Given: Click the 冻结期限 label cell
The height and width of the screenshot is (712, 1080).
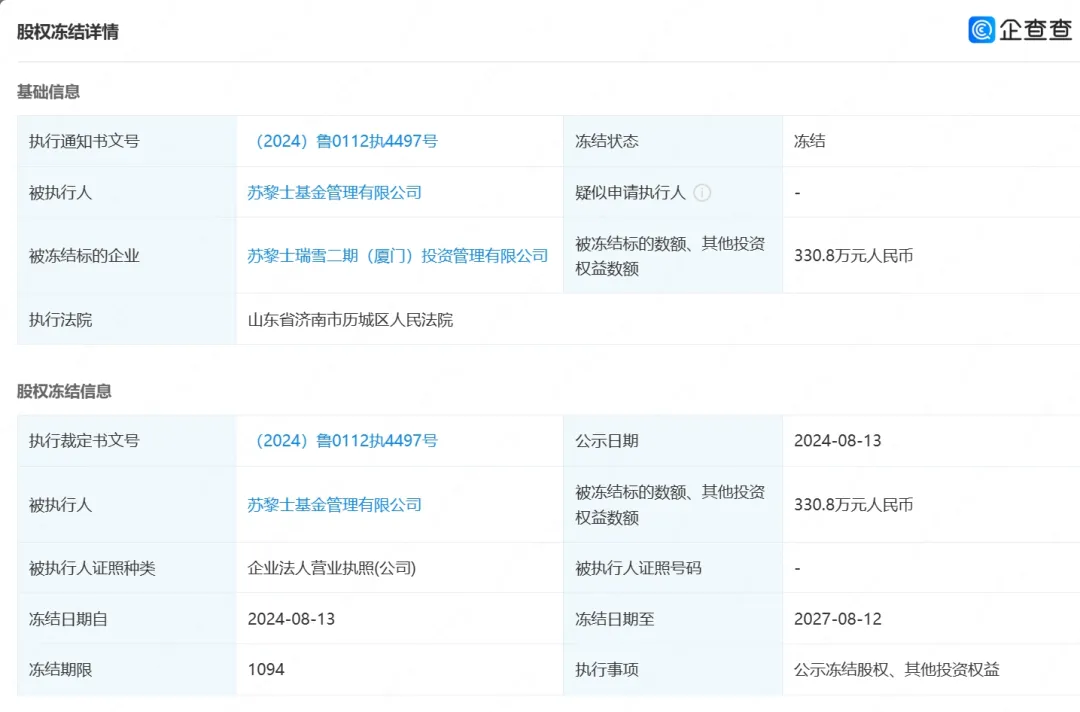Looking at the screenshot, I should (127, 669).
